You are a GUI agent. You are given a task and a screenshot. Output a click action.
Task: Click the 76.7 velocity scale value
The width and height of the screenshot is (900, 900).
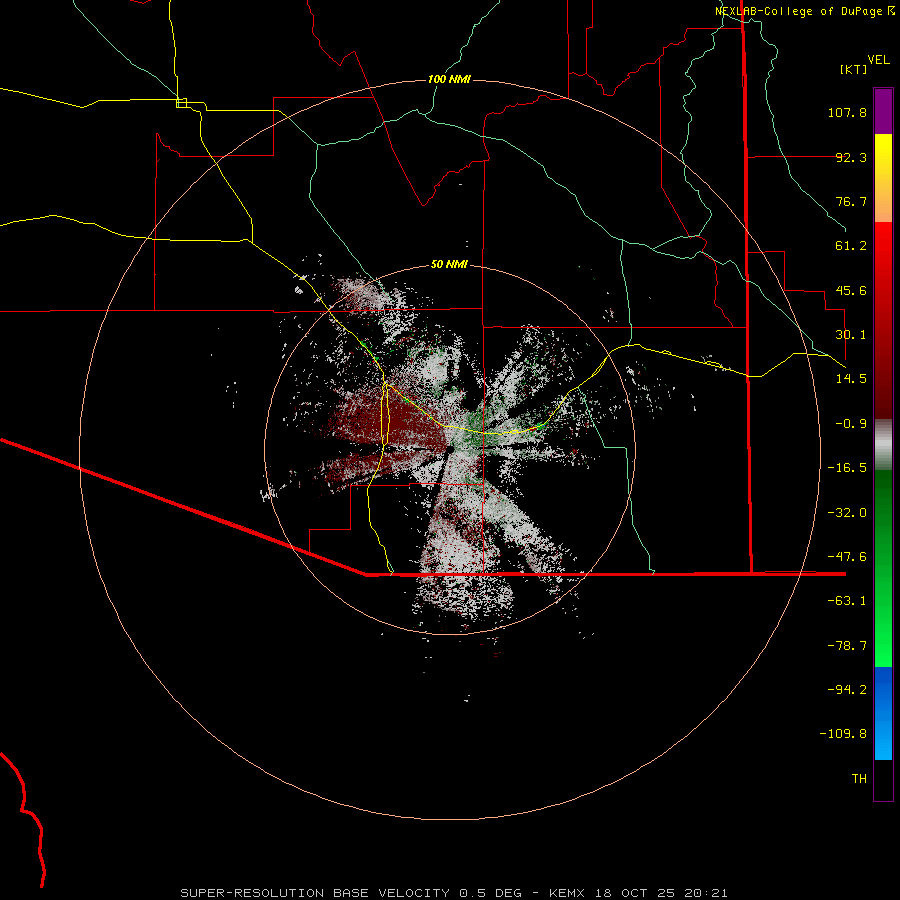point(851,201)
